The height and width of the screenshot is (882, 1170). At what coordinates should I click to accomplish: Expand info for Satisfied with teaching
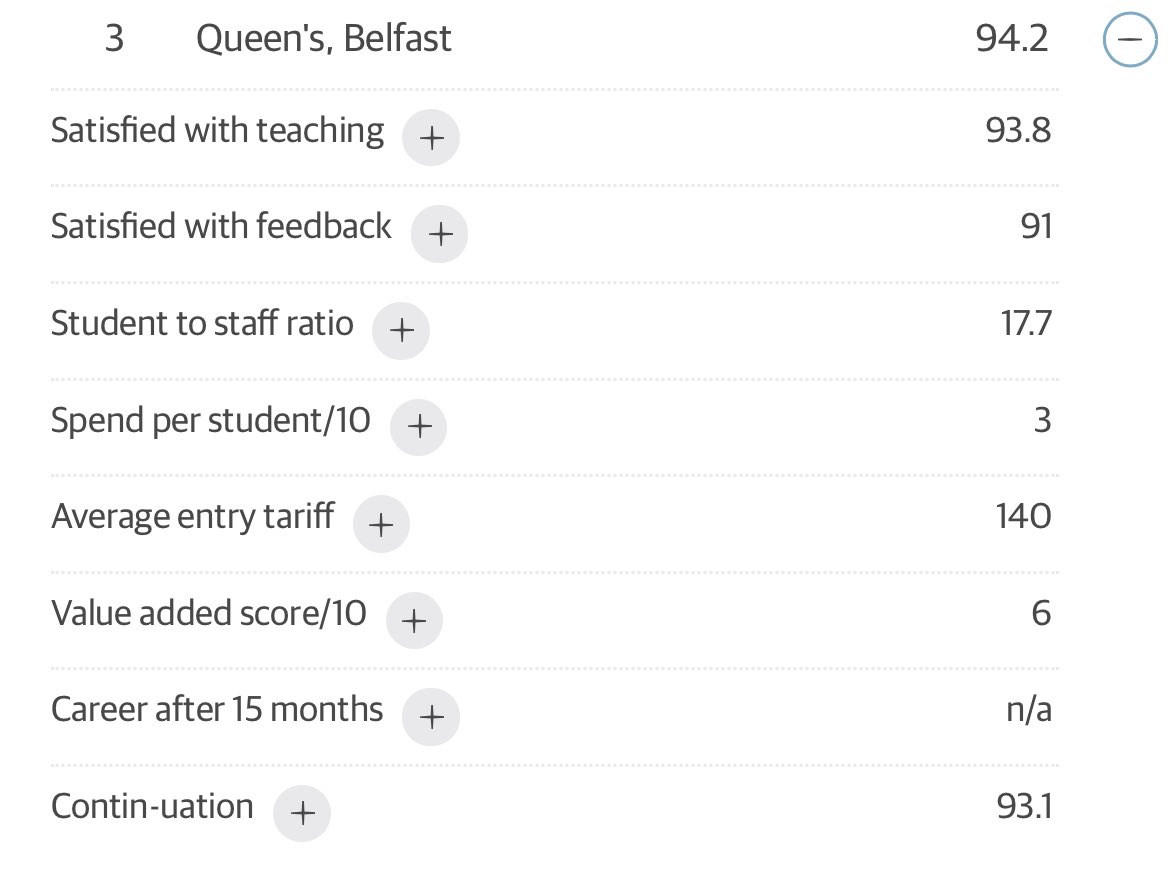click(x=431, y=137)
